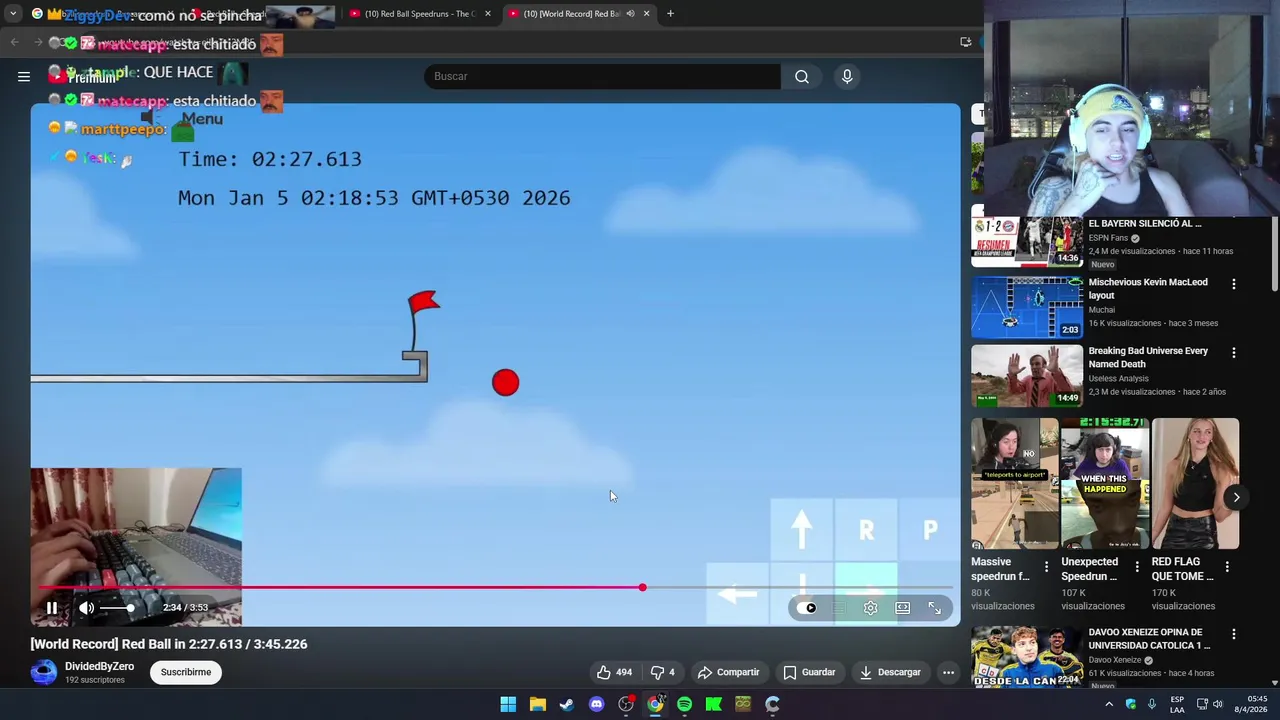Open options for Massive speedrun short

[x=1047, y=567]
